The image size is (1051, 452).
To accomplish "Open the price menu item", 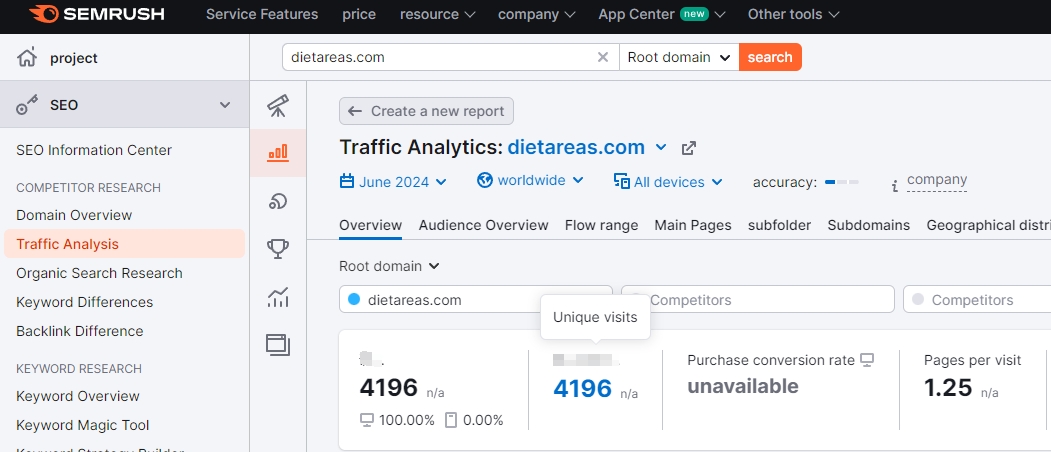I will 359,14.
